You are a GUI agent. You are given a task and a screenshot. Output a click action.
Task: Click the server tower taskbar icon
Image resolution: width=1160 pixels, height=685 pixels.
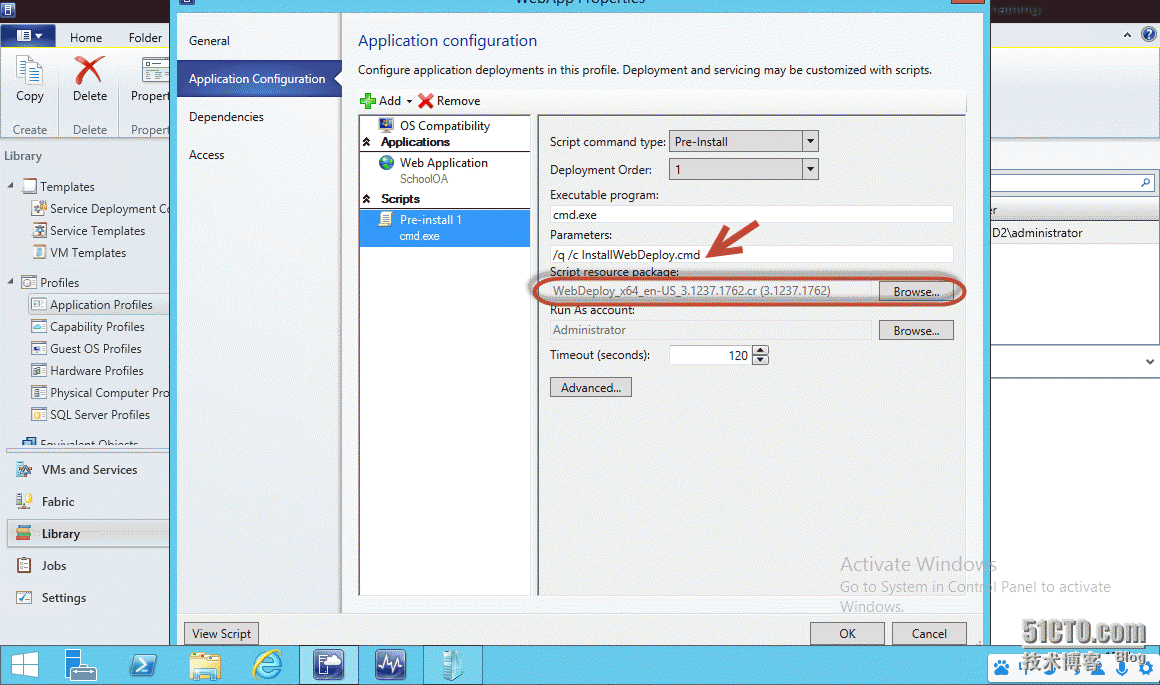(452, 665)
